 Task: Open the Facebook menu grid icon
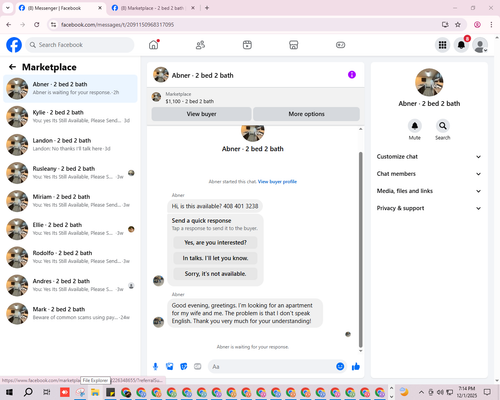pos(442,45)
